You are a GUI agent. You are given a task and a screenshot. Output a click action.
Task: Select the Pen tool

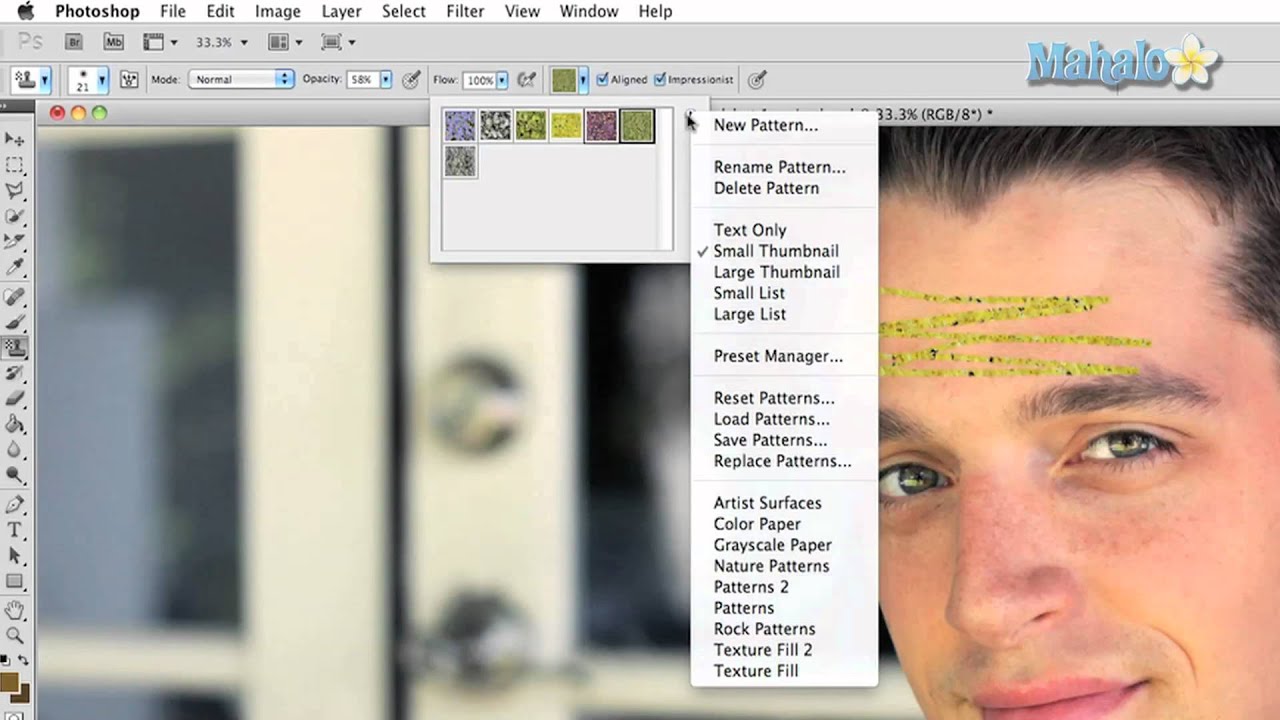(x=15, y=505)
